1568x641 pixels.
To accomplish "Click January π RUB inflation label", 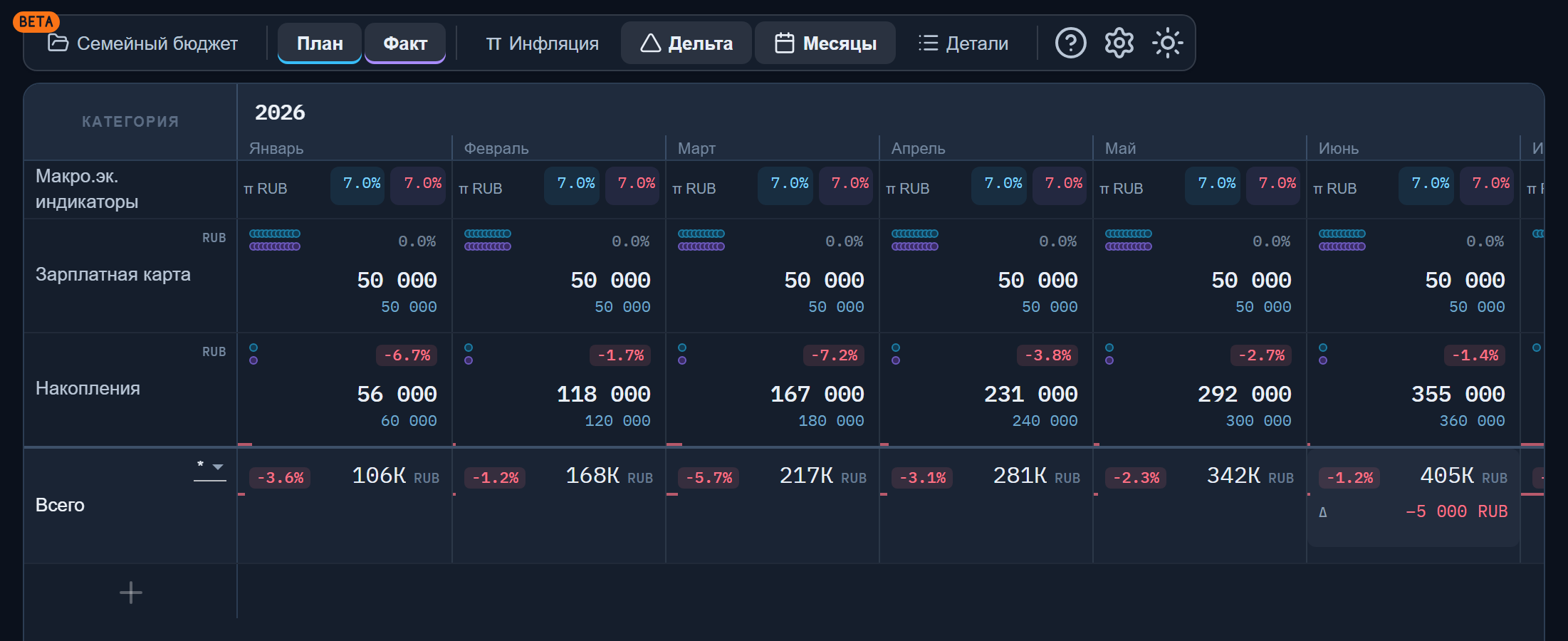I will pos(265,189).
